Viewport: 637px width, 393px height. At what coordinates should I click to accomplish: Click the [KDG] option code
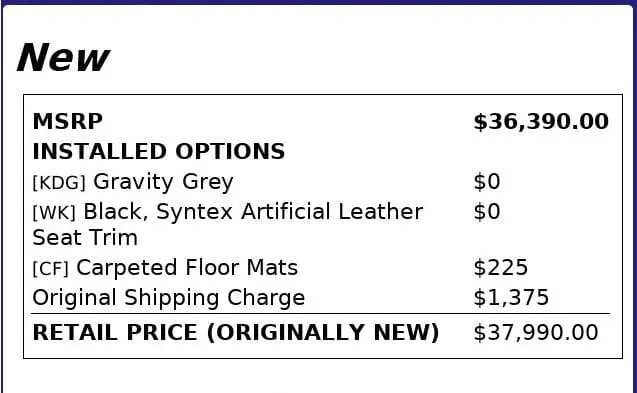pyautogui.click(x=59, y=183)
